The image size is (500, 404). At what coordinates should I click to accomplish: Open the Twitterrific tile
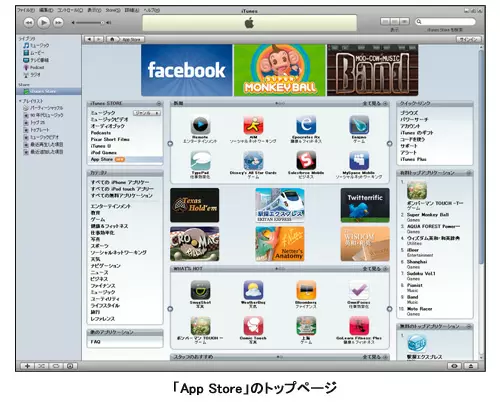(365, 205)
